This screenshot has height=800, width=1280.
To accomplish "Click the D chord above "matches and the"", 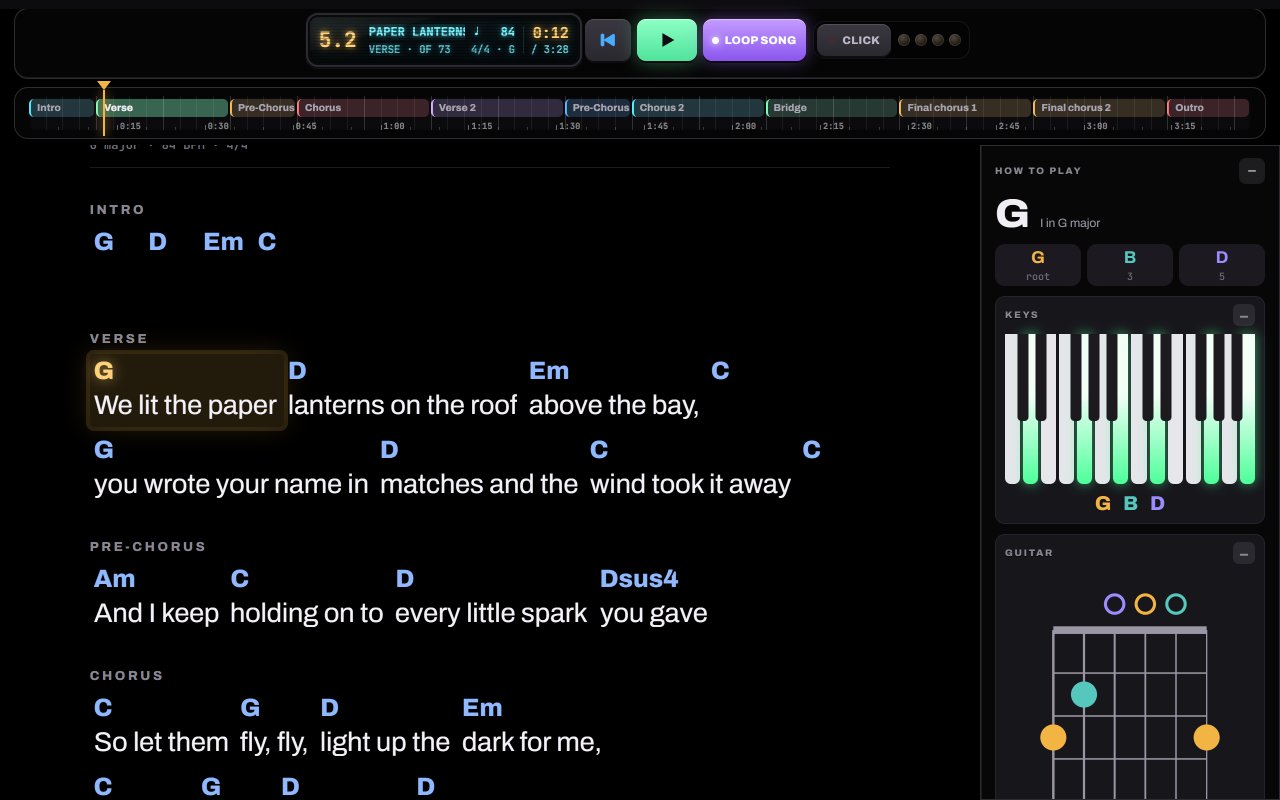I will coord(389,450).
